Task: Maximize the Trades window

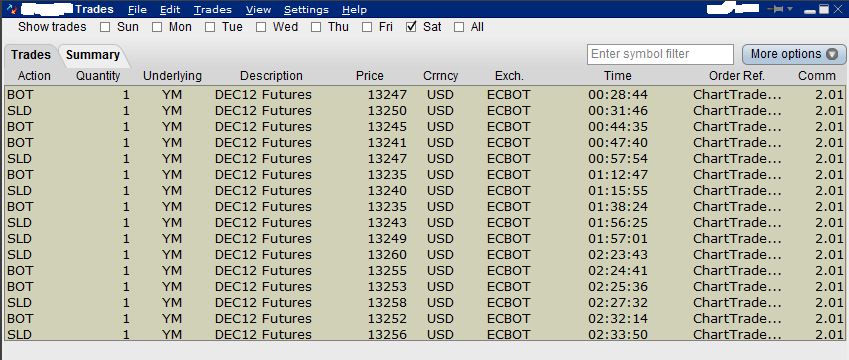Action: tap(824, 9)
